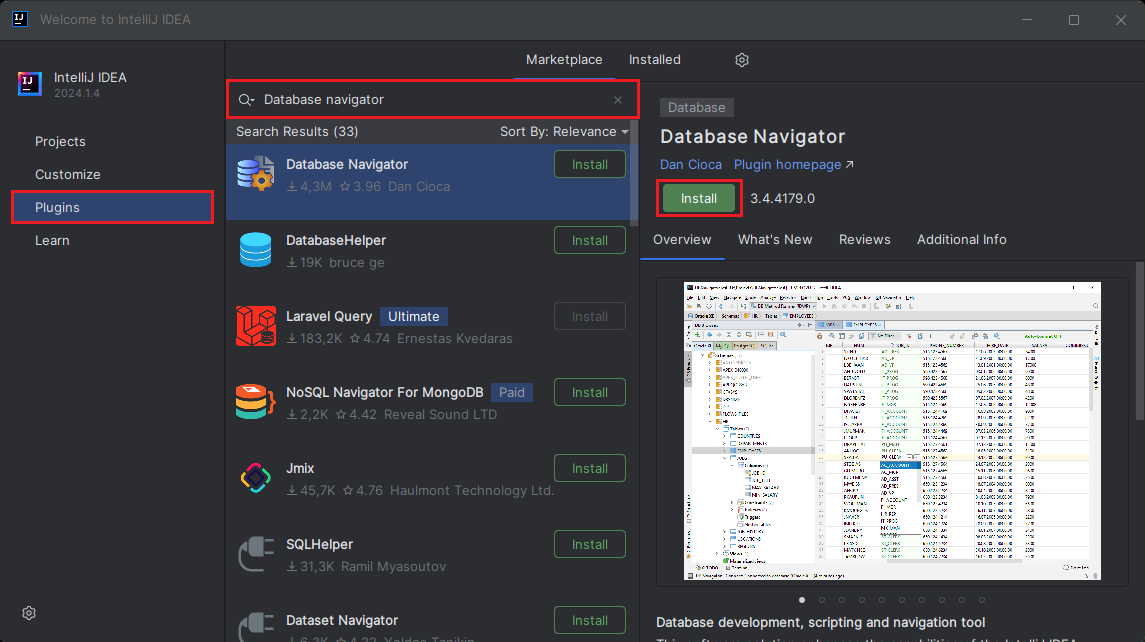Viewport: 1145px width, 642px height.
Task: Select the Laravel Query plugin icon
Action: (x=255, y=326)
